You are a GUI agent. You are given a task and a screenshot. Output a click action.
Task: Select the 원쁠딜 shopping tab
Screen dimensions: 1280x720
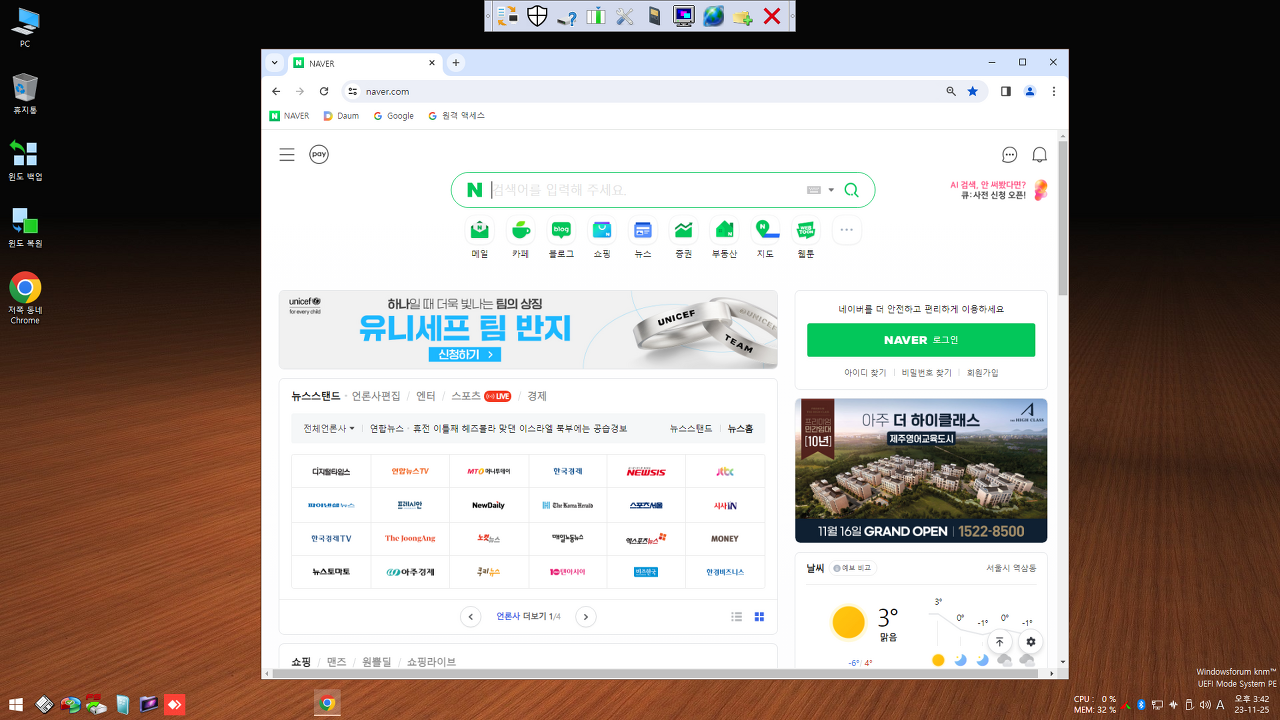click(378, 662)
